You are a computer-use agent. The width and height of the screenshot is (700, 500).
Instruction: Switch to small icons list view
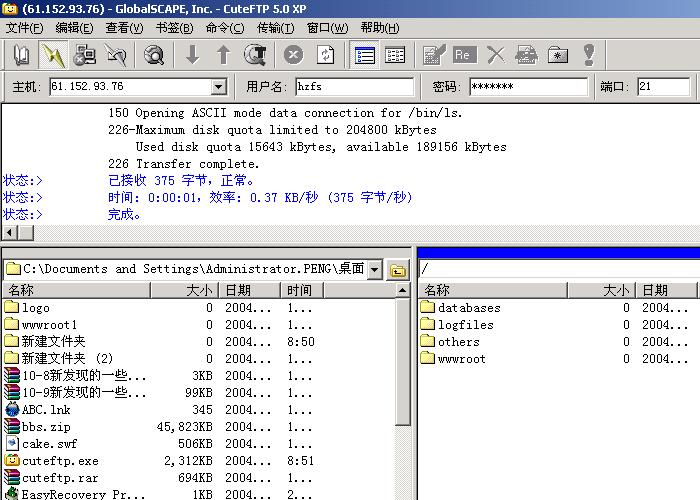(x=395, y=55)
